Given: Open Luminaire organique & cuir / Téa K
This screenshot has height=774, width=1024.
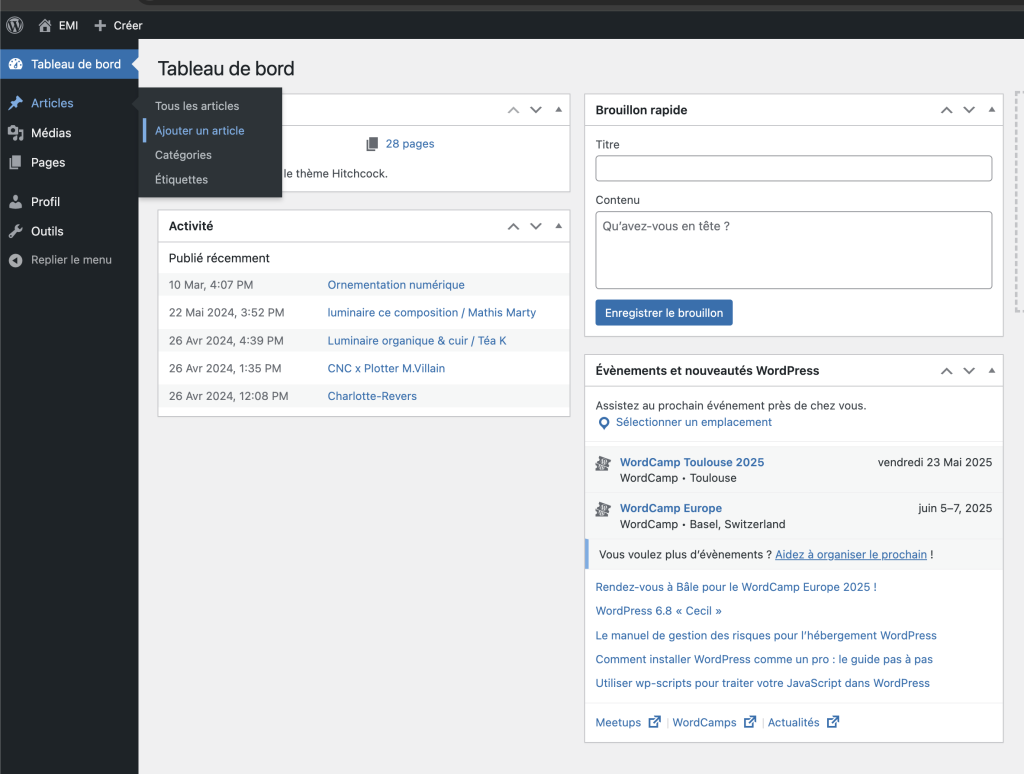Looking at the screenshot, I should [417, 340].
